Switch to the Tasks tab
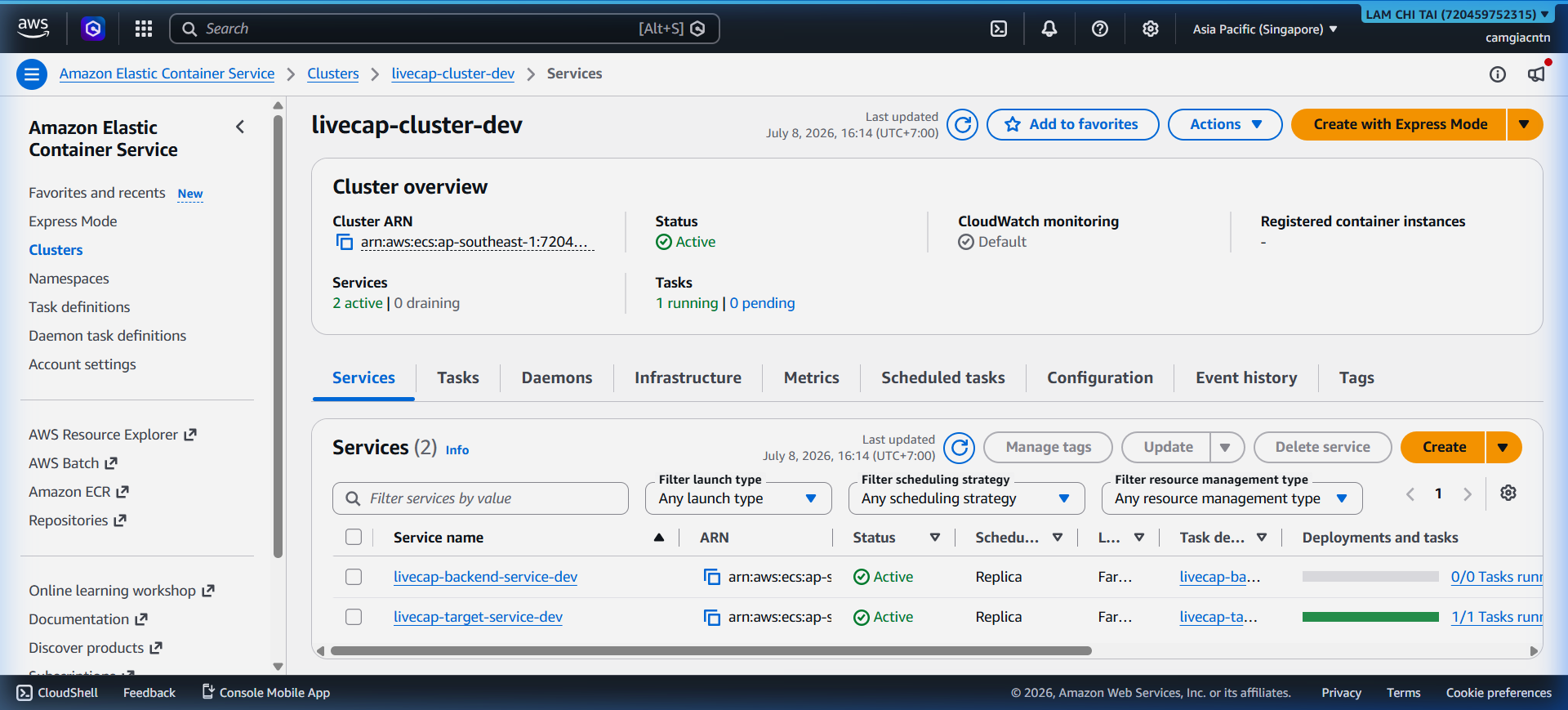The width and height of the screenshot is (1568, 710). coord(458,377)
